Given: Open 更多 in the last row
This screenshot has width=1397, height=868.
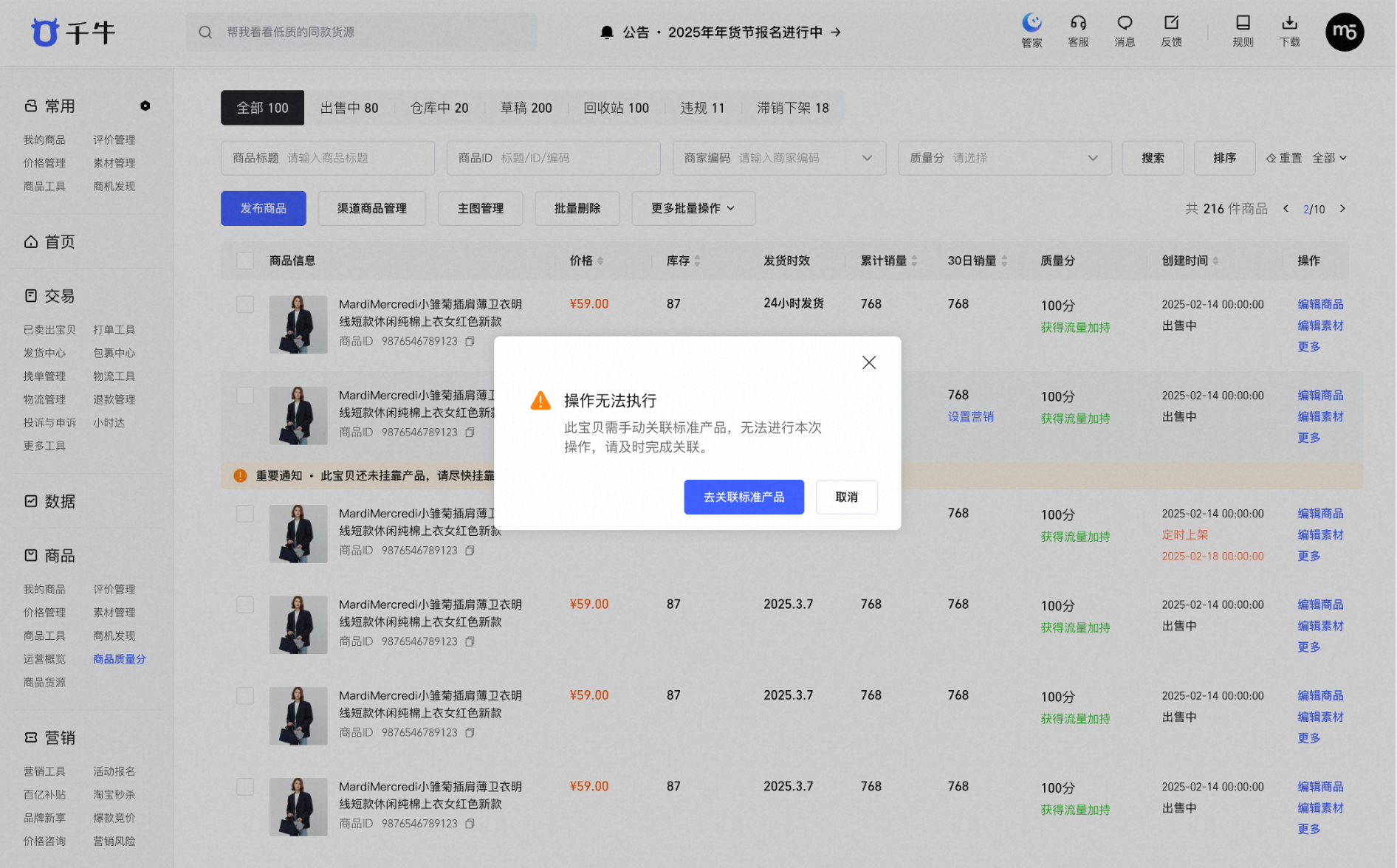Looking at the screenshot, I should point(1309,830).
